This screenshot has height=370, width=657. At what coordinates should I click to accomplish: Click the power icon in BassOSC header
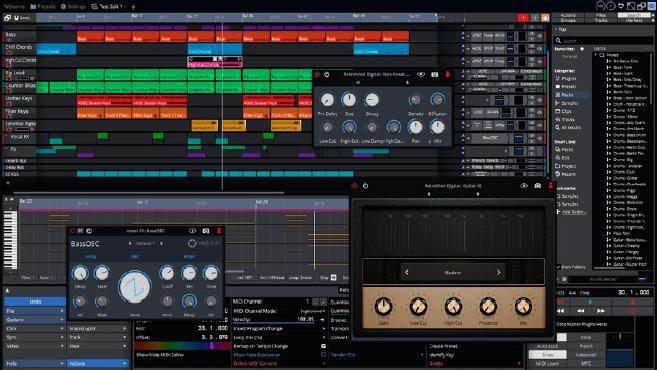(89, 231)
